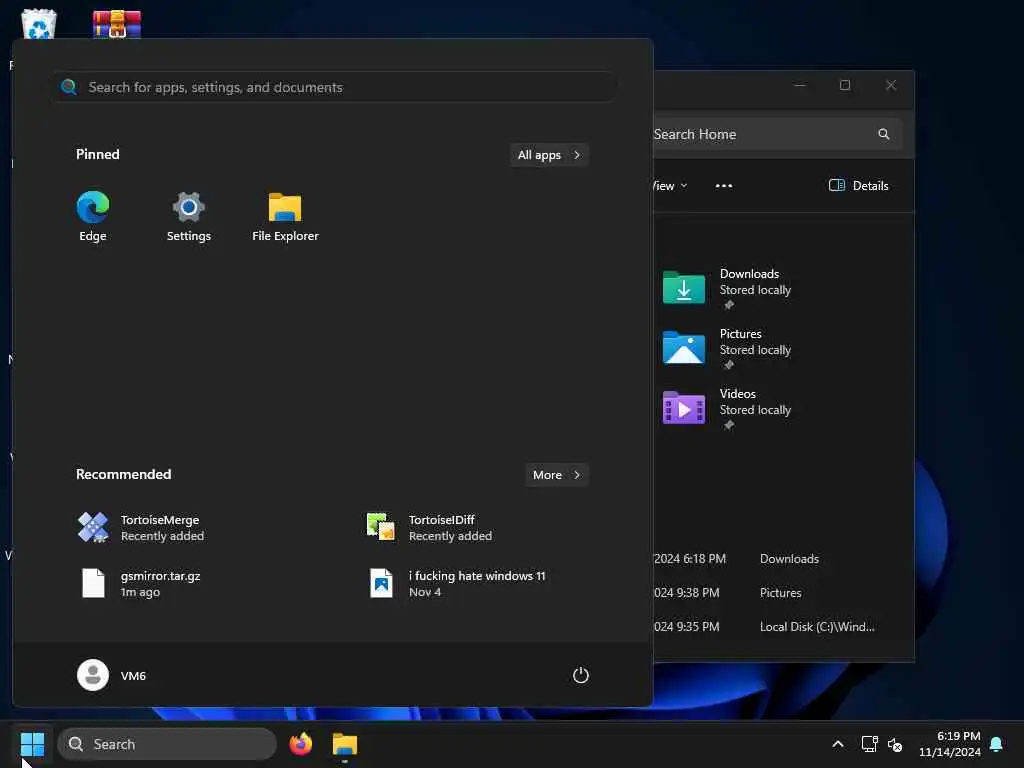
Task: Click the power button in Start menu
Action: (x=581, y=675)
